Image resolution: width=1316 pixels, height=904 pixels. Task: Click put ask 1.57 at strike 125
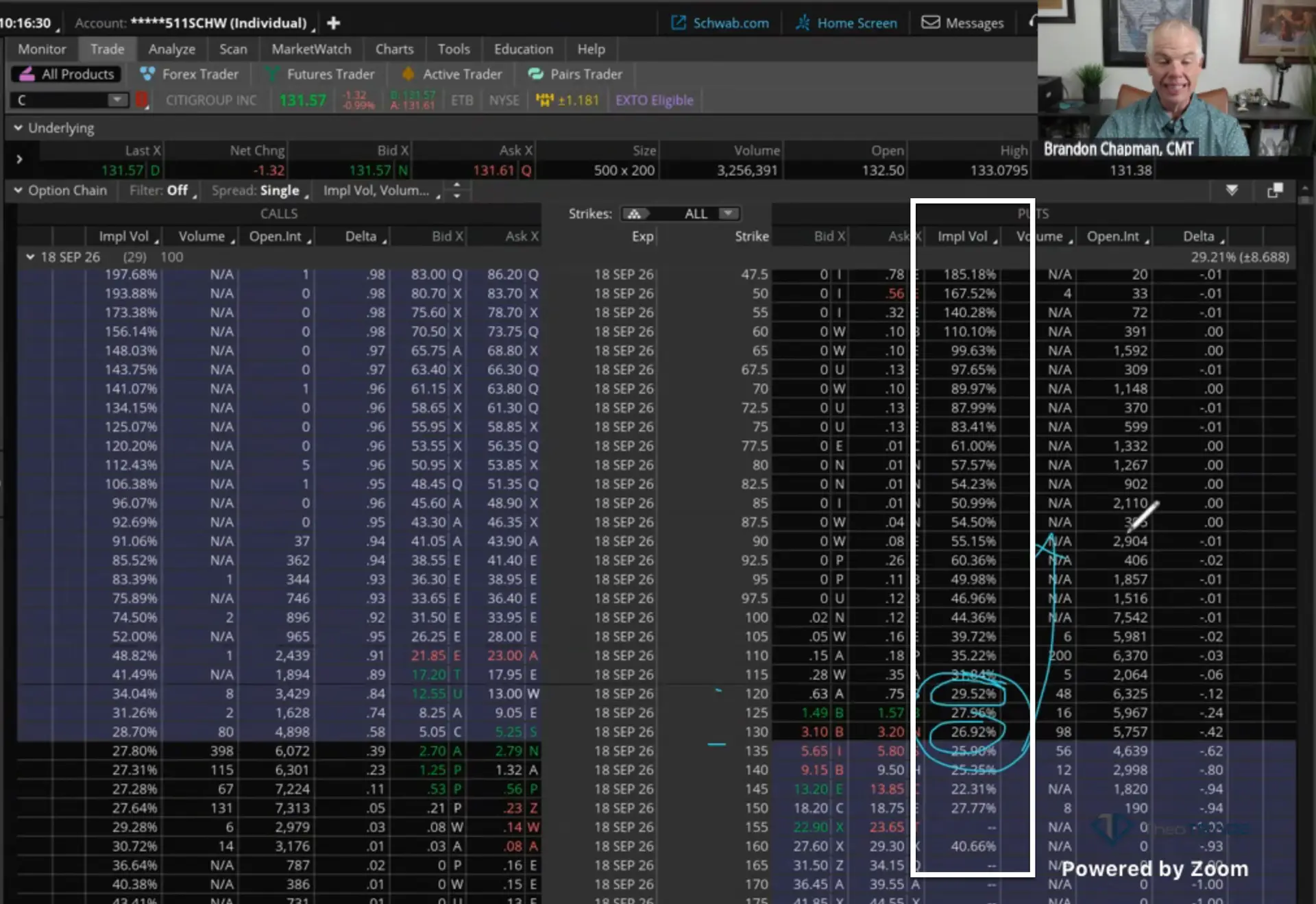pos(891,713)
